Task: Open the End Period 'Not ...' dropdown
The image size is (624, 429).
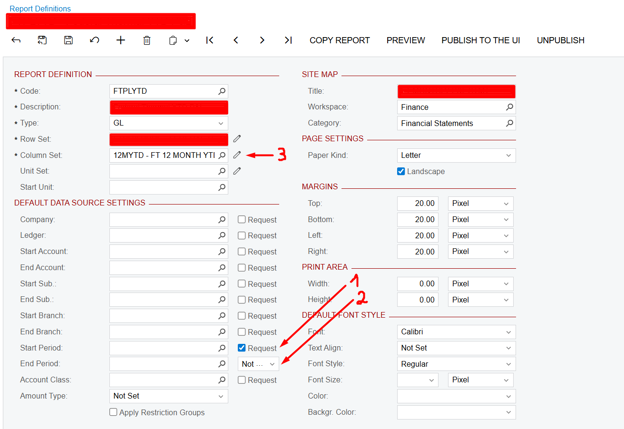Action: coord(258,364)
